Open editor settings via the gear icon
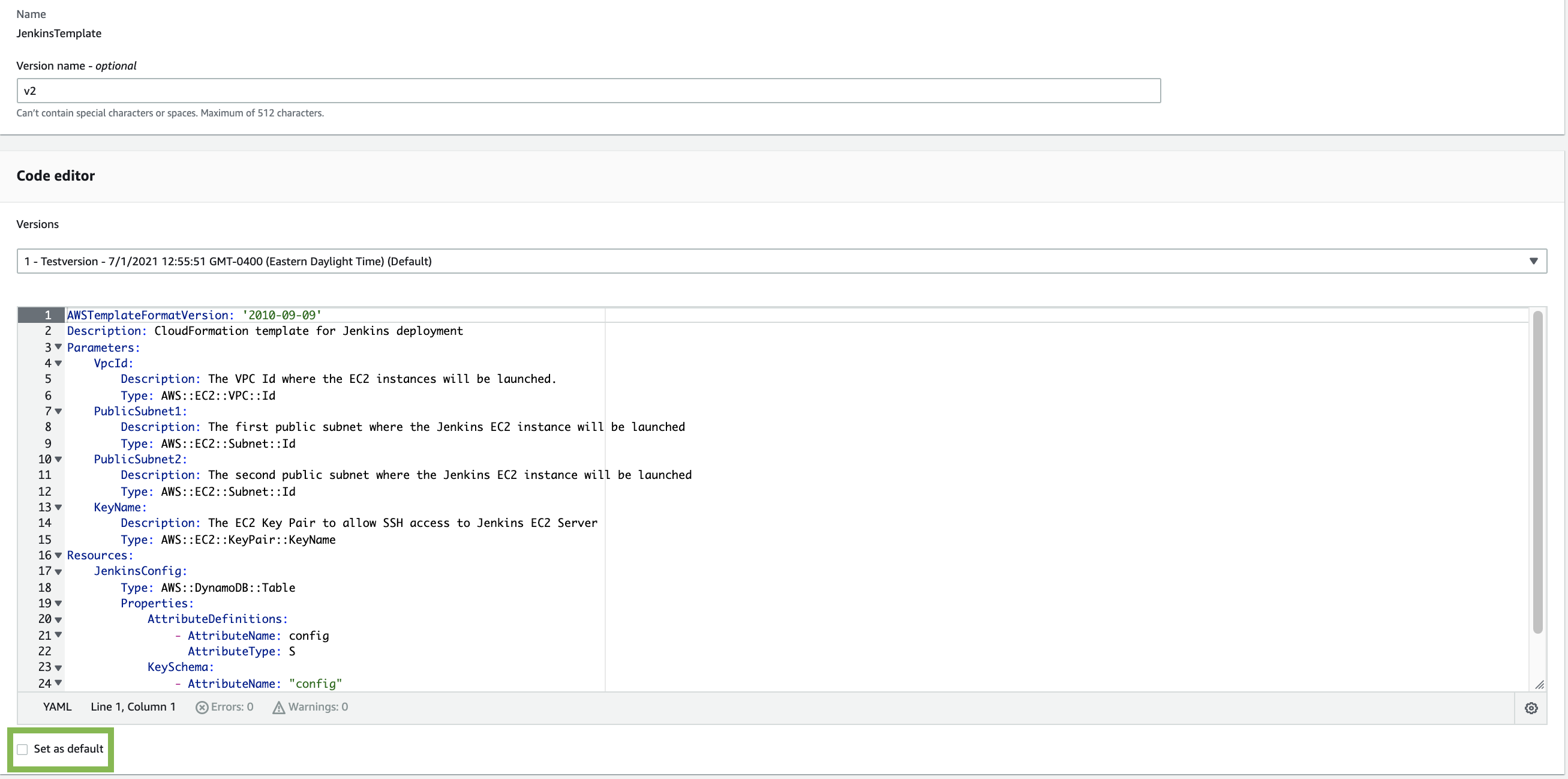This screenshot has height=779, width=1568. [x=1531, y=708]
